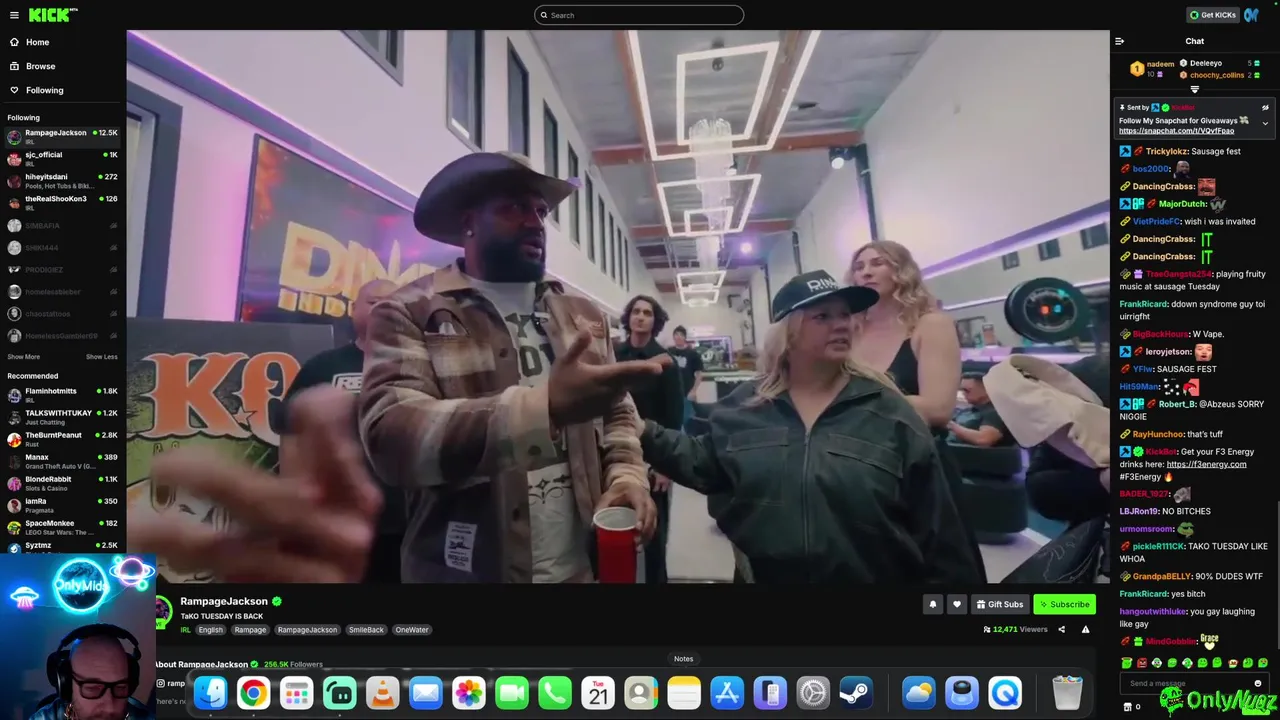Open FaceTime from the dock
1280x720 pixels.
coord(512,692)
